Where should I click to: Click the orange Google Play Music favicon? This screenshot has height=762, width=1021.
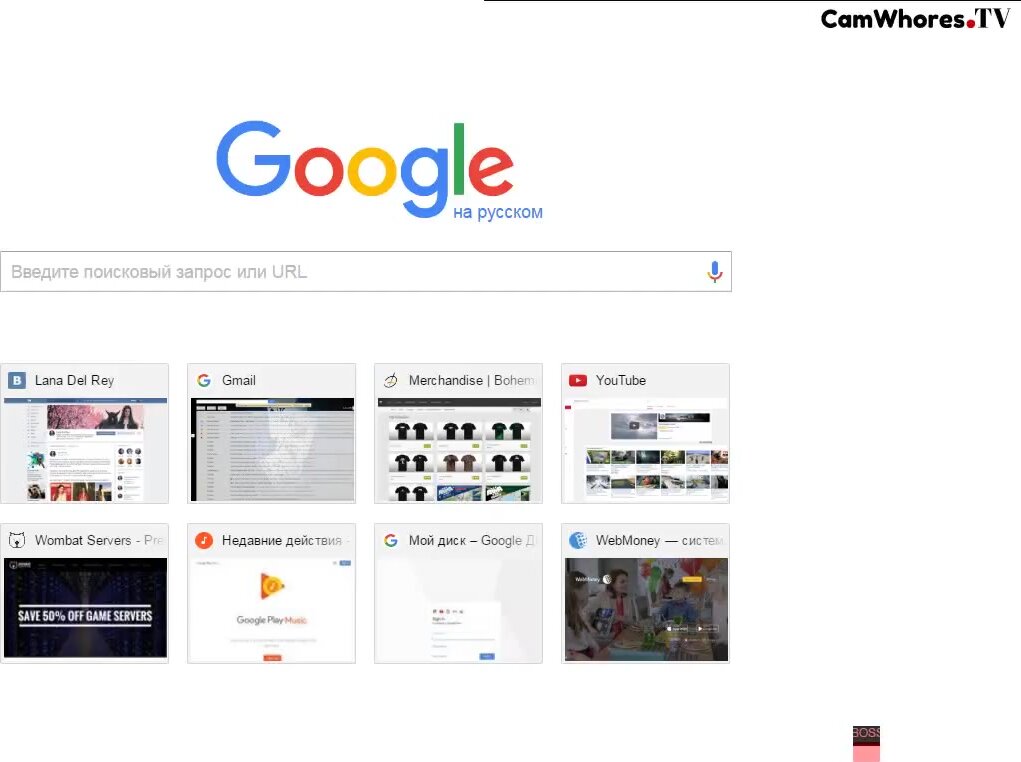[204, 540]
